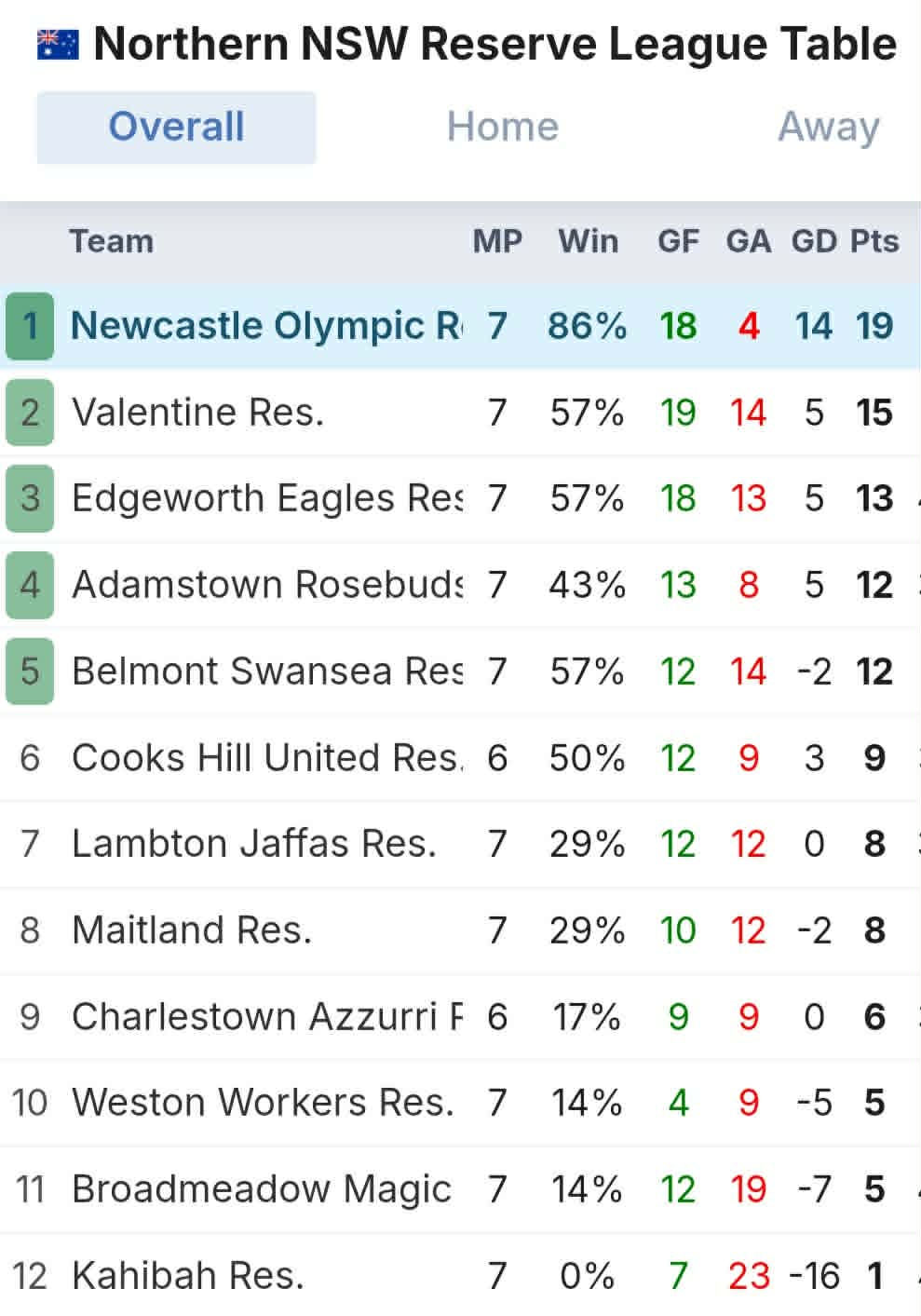Open Edgeworth Eagles Res team page

267,498
